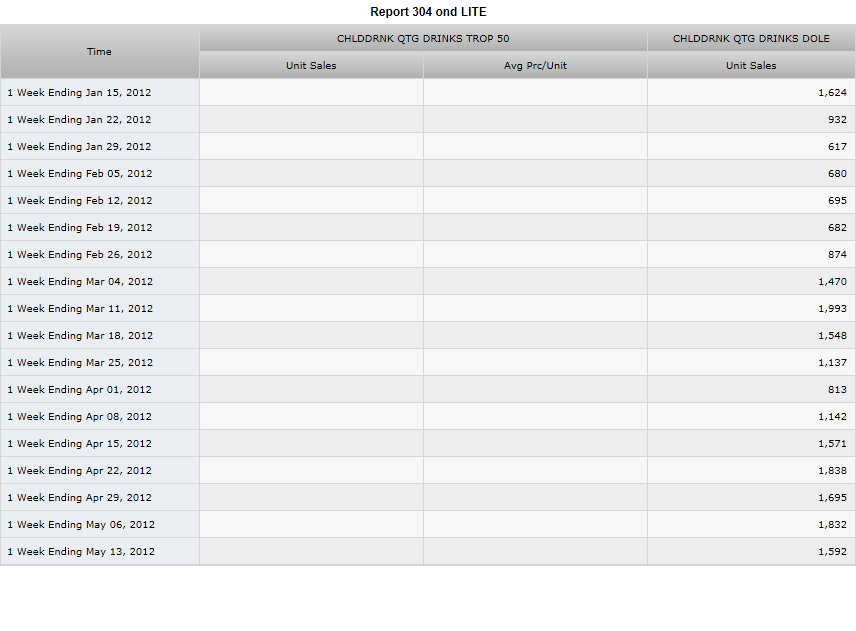Select the CHLDDRNK QTG DRINKS TROP 50 header
Image resolution: width=856 pixels, height=631 pixels.
click(x=423, y=38)
